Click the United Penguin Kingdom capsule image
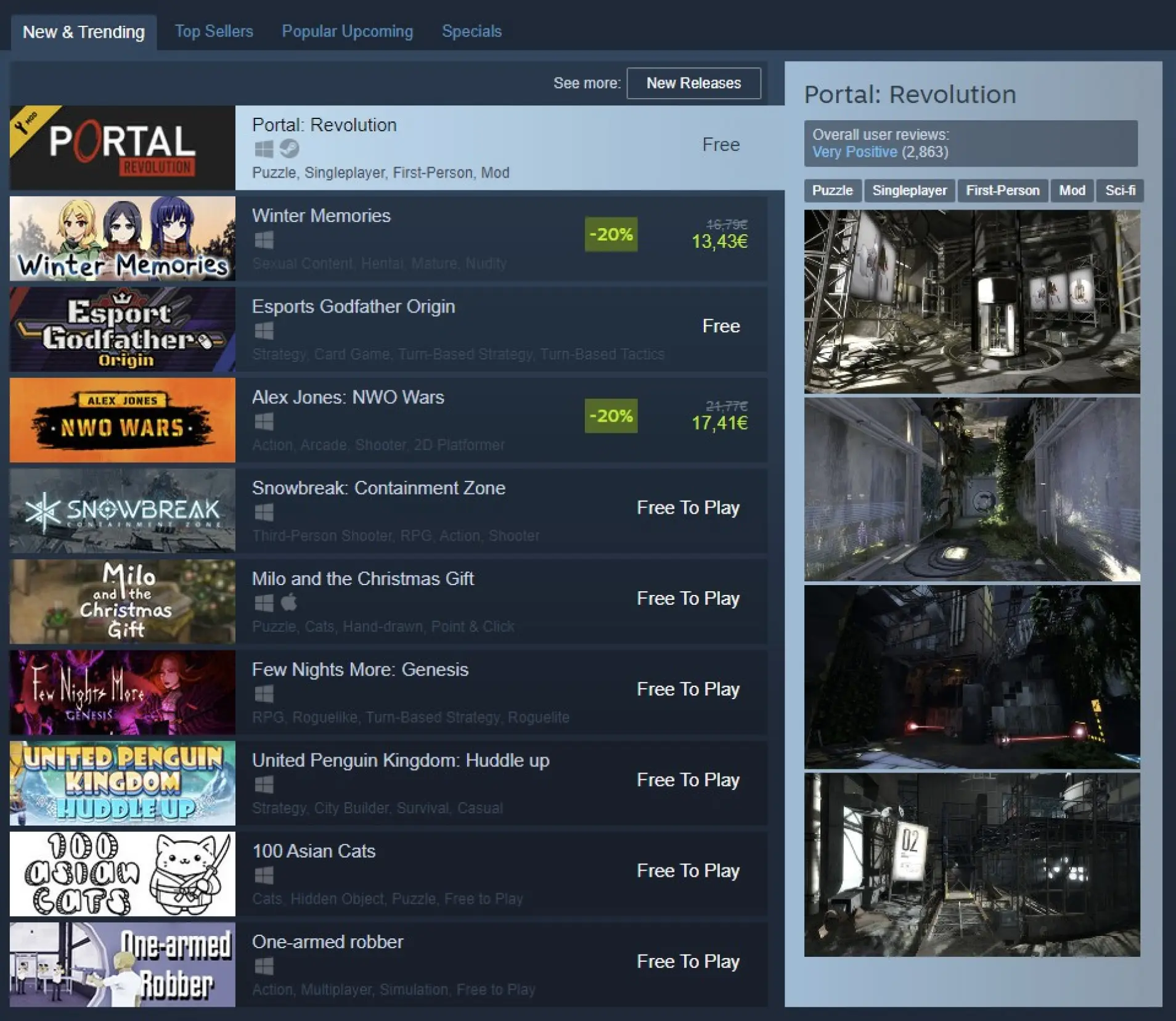 (x=123, y=783)
